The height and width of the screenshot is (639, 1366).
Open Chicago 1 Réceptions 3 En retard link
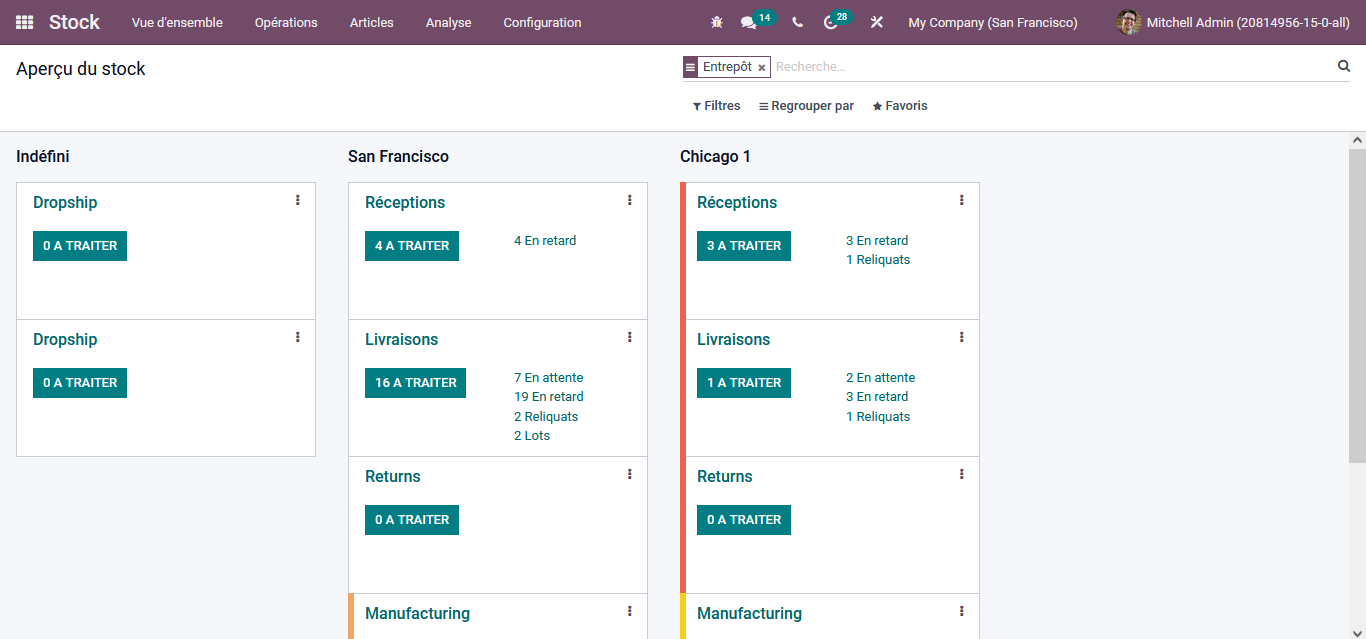click(877, 241)
